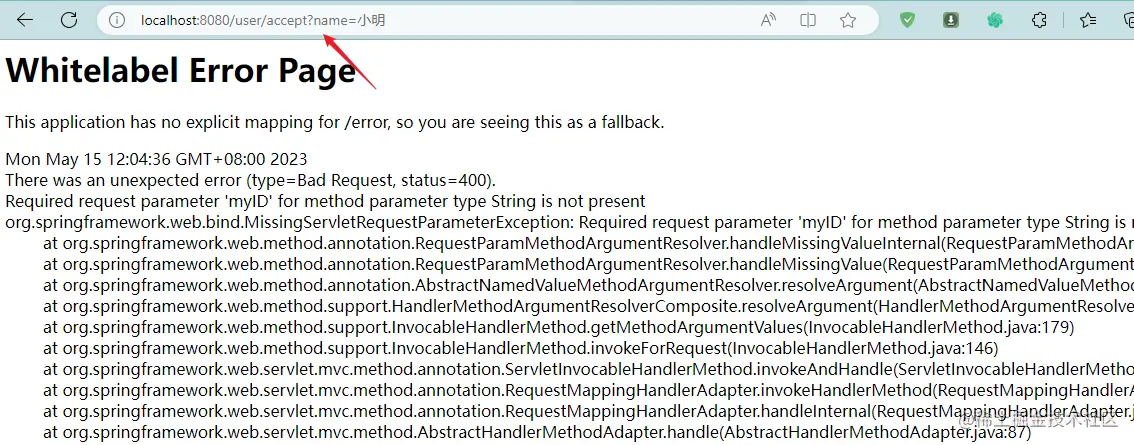Click the InvocableHandlerMethod.java:179 stack line

tap(559, 327)
